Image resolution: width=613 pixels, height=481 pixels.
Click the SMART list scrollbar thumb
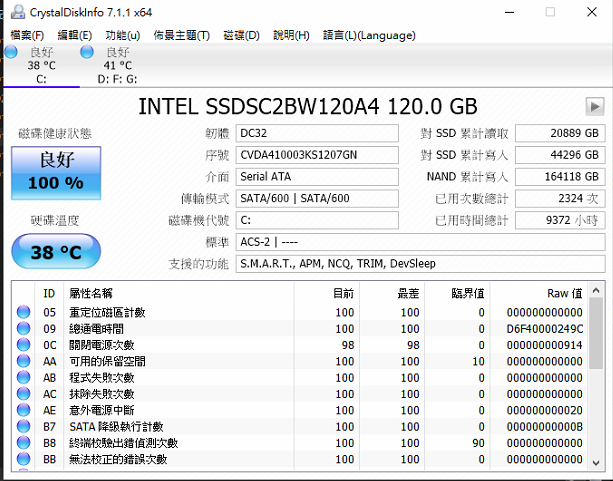[x=596, y=334]
